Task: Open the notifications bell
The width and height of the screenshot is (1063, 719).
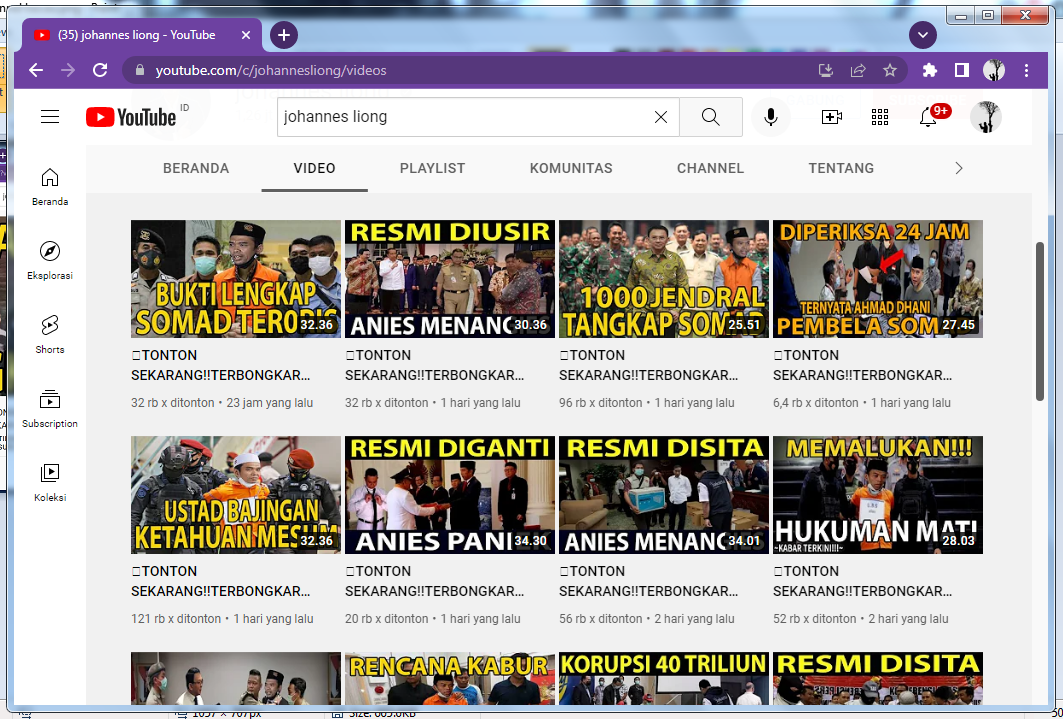Action: pos(928,117)
